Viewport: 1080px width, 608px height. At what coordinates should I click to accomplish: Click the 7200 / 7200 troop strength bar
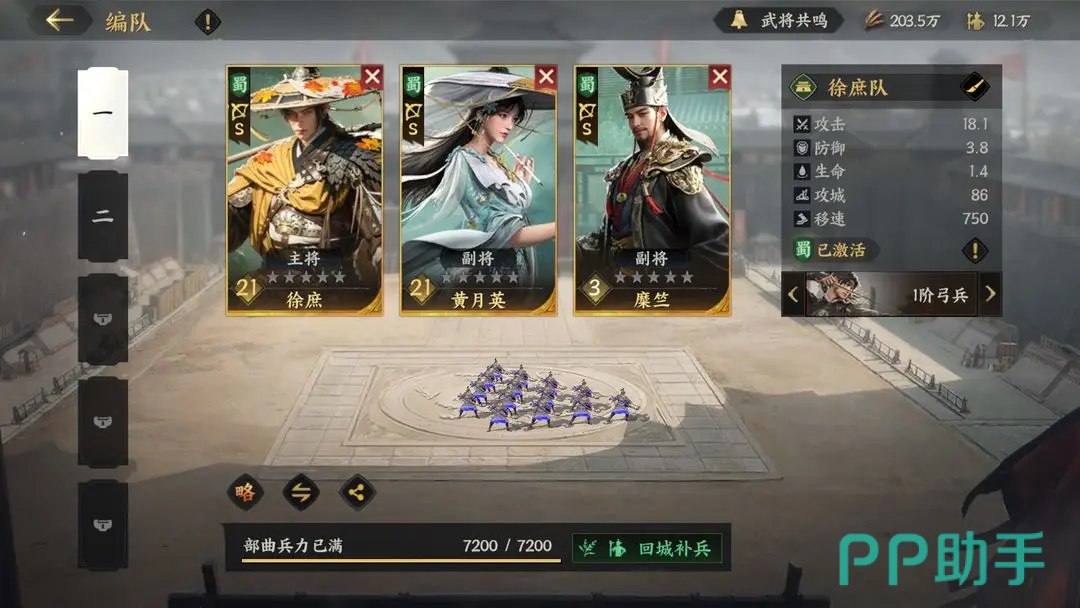pyautogui.click(x=401, y=548)
